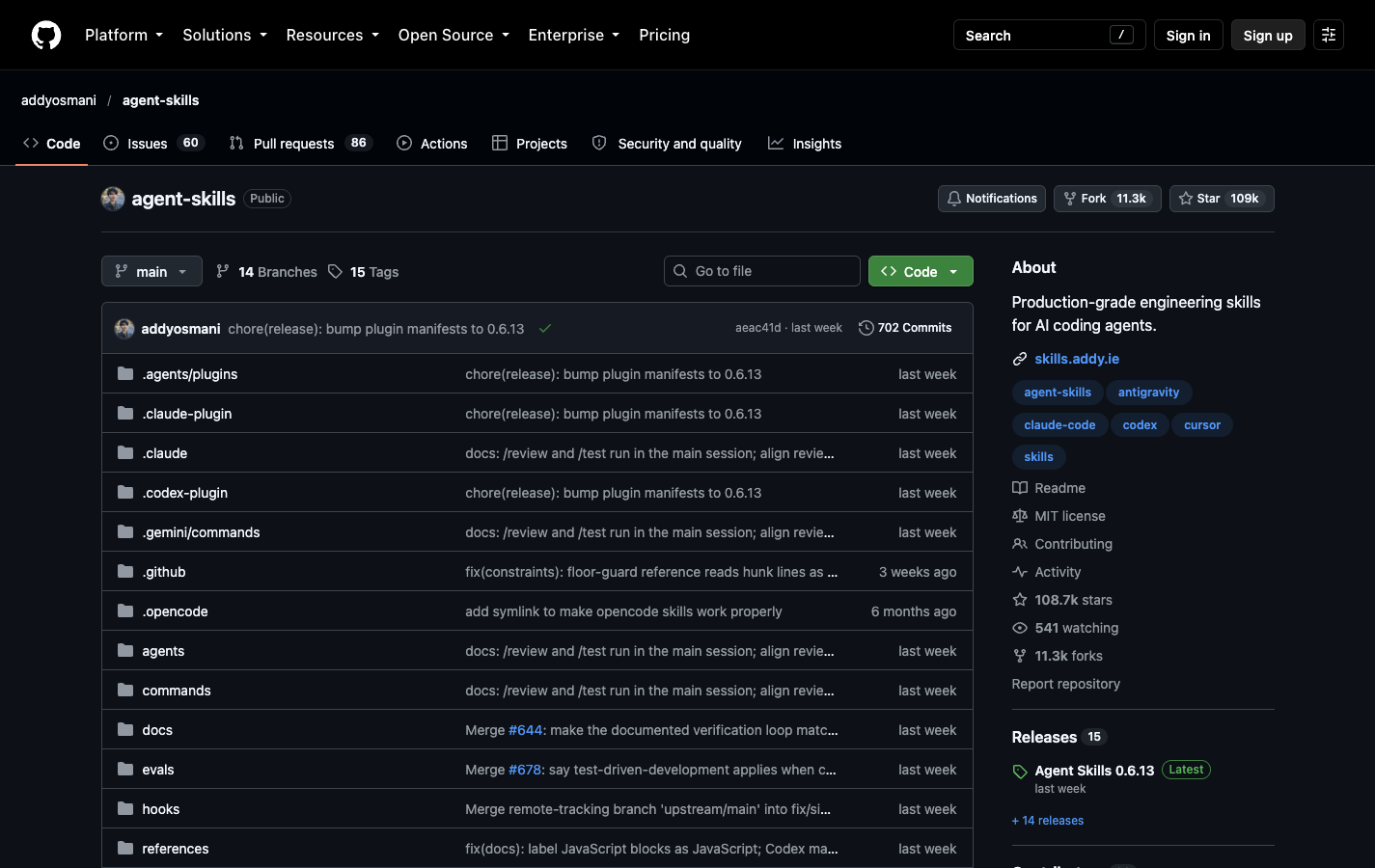Click the .github folder icon

[125, 572]
